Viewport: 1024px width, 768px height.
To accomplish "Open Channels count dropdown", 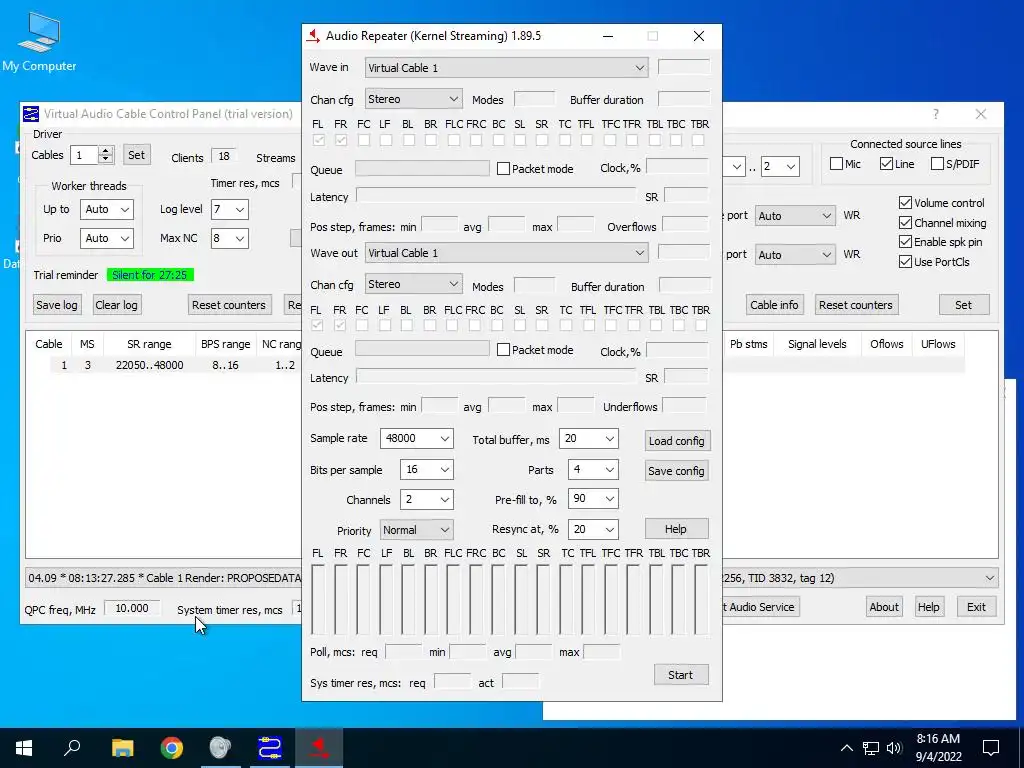I will pyautogui.click(x=426, y=500).
